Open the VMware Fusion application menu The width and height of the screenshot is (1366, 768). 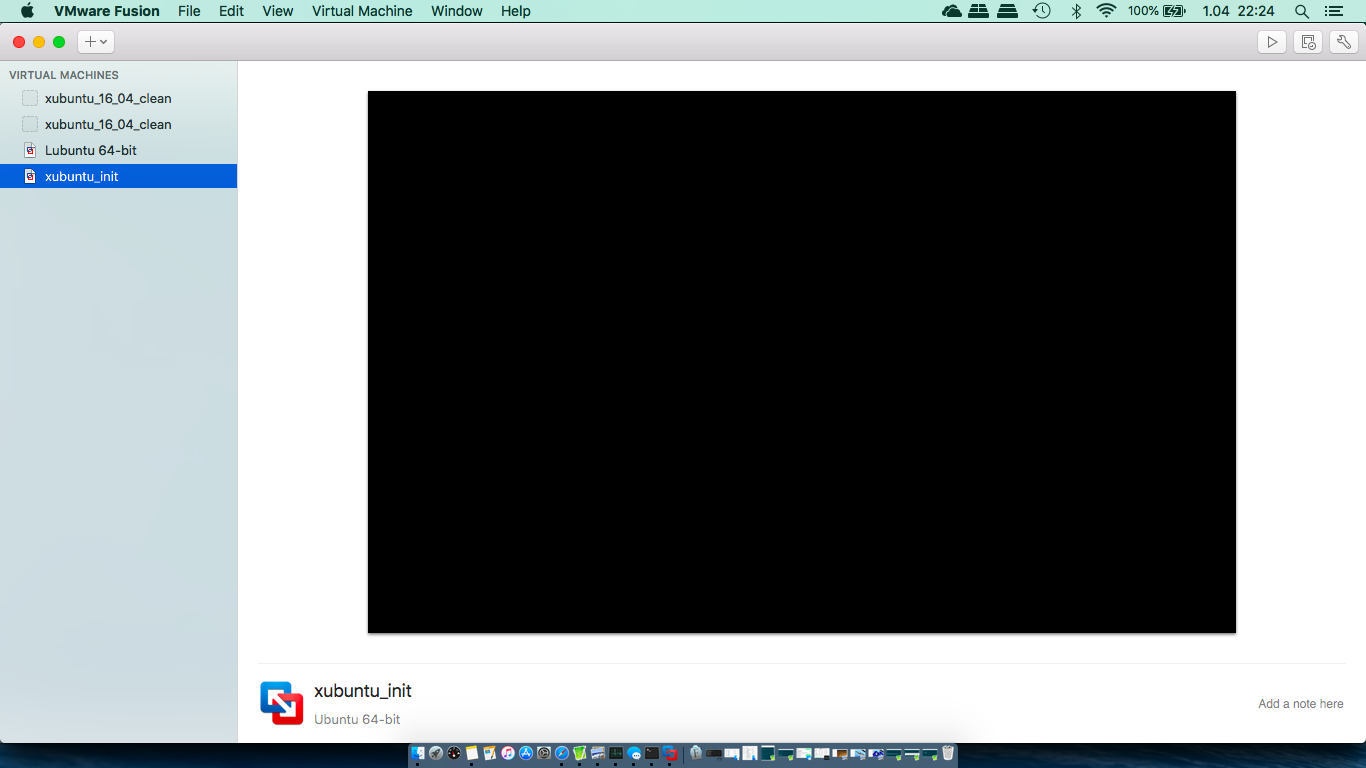point(107,11)
